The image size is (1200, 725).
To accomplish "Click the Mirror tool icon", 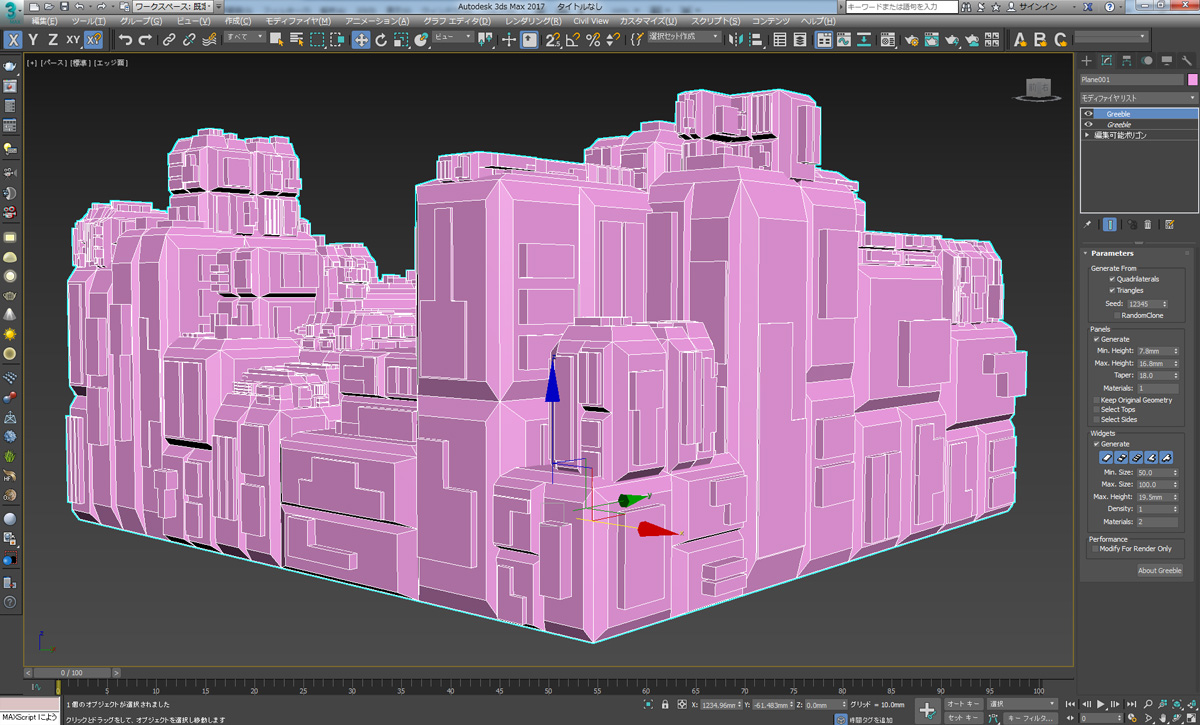I will coord(736,40).
